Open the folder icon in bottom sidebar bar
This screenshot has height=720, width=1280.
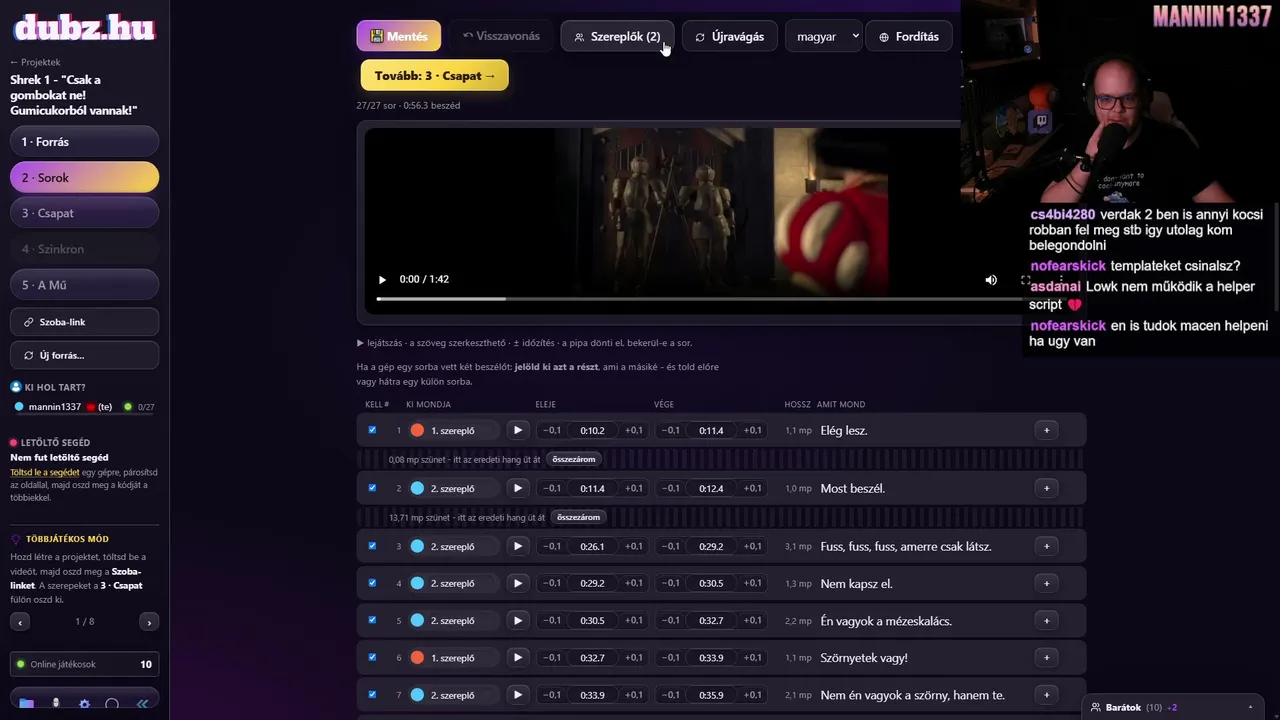[27, 704]
